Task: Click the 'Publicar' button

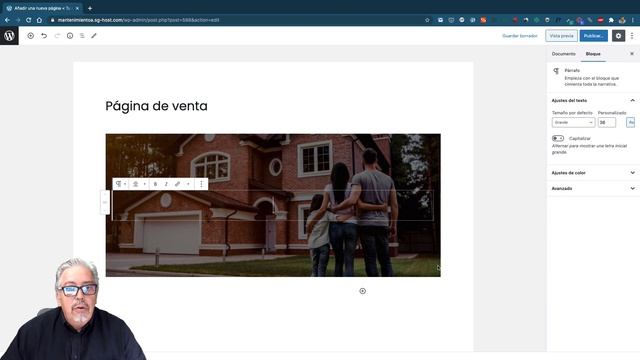Action: click(593, 36)
